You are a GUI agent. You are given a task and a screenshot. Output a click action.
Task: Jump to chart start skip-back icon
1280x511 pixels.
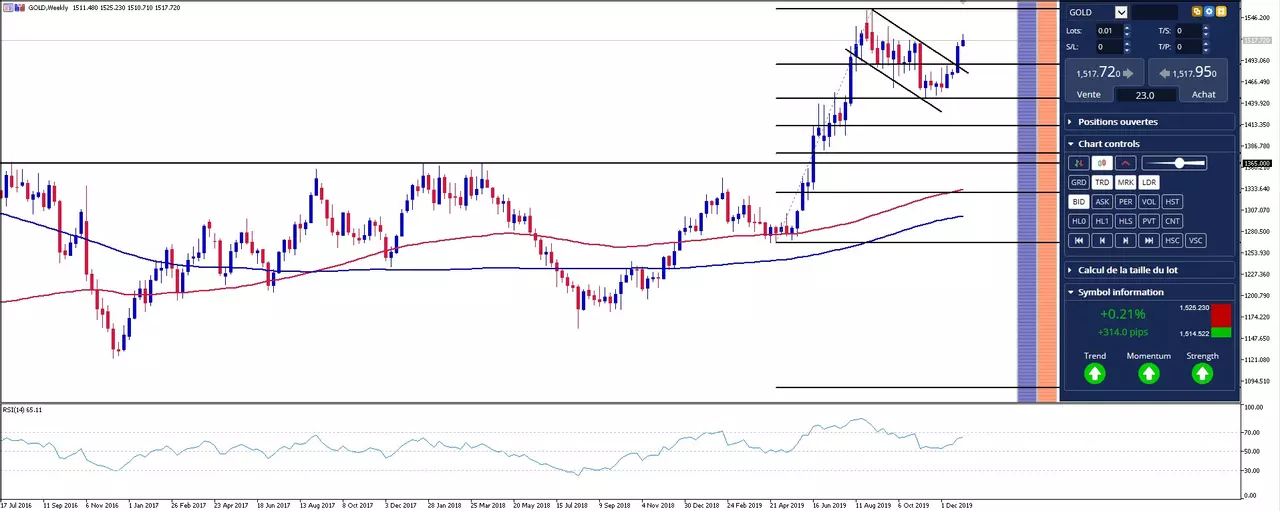point(1079,240)
